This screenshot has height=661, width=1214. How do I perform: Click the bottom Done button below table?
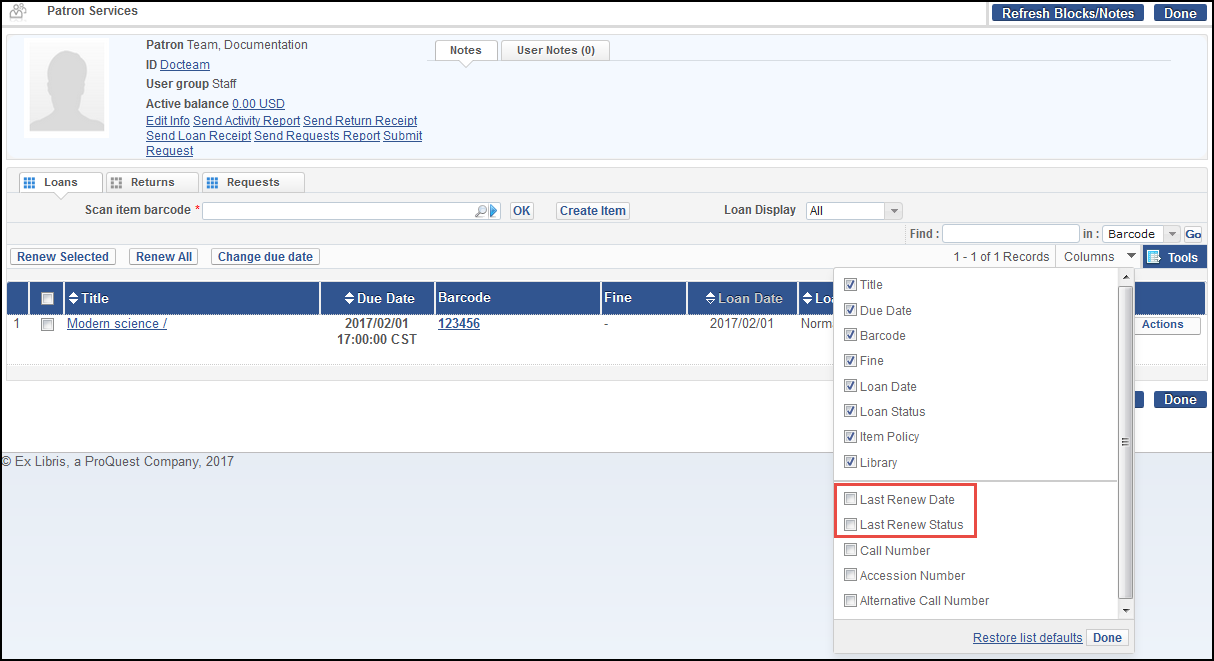1180,400
